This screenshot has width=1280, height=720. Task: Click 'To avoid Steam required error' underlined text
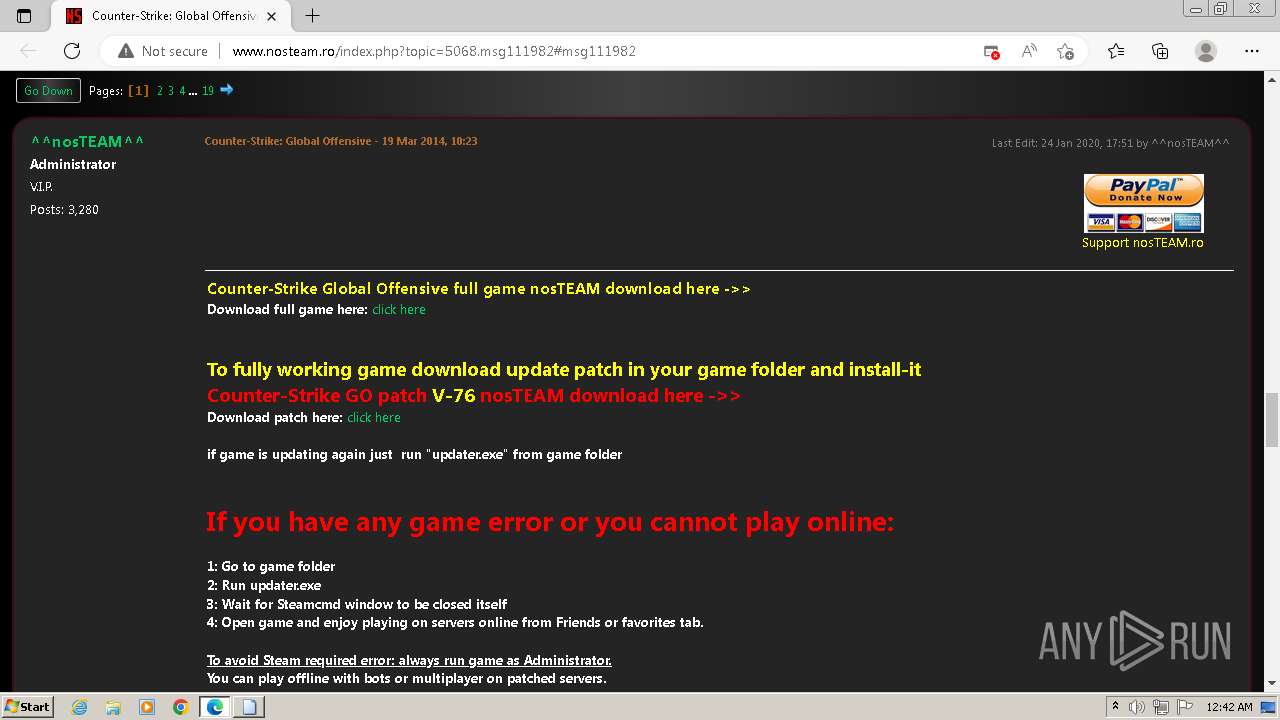pos(409,661)
